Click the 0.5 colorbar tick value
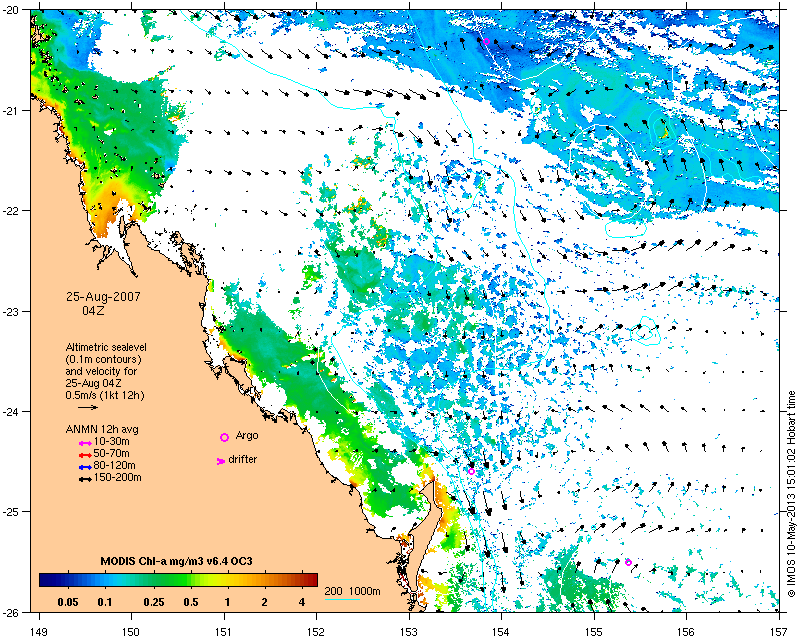Screen dimensions: 800x640 click(191, 602)
